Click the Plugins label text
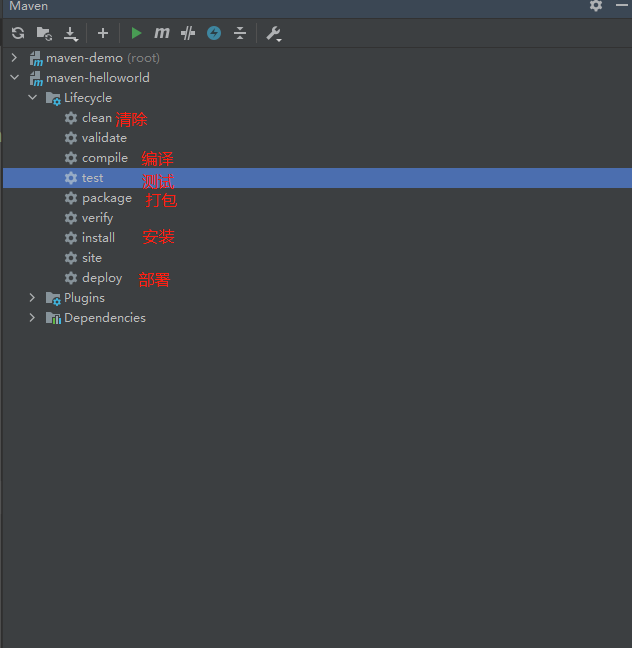 click(x=84, y=298)
